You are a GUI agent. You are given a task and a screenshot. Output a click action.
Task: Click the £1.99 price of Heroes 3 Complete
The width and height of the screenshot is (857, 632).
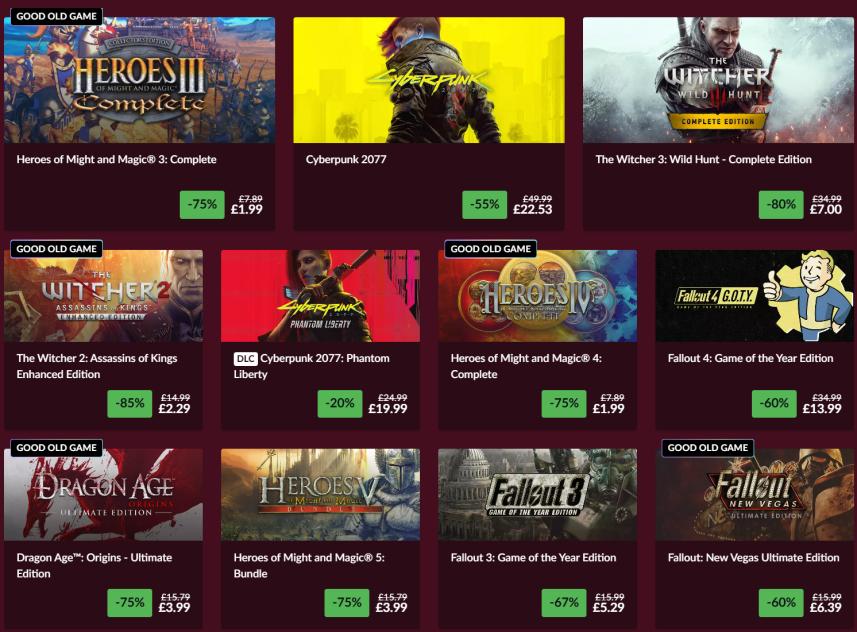[x=245, y=210]
